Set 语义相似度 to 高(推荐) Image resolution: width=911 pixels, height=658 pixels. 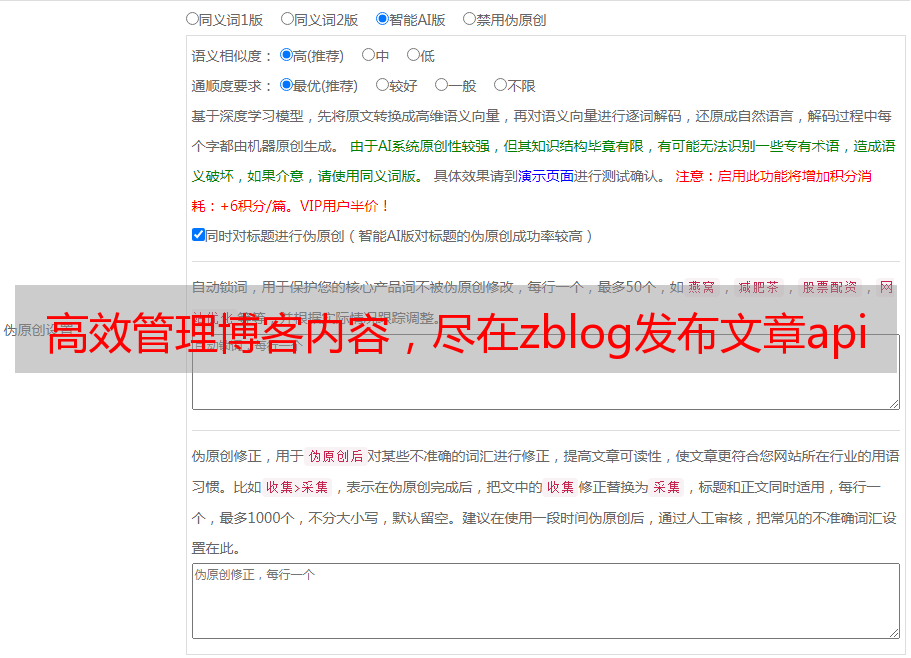tap(286, 55)
